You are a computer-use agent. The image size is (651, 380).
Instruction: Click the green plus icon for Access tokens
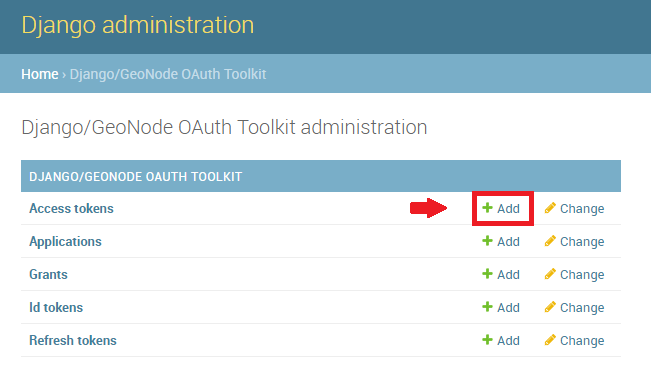(487, 208)
